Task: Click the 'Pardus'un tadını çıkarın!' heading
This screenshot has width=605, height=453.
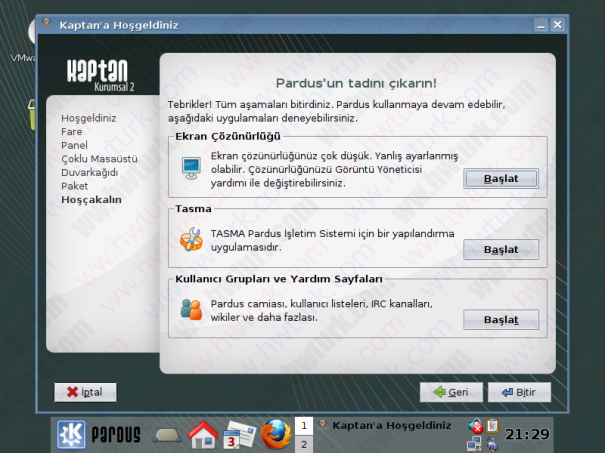Action: [357, 83]
